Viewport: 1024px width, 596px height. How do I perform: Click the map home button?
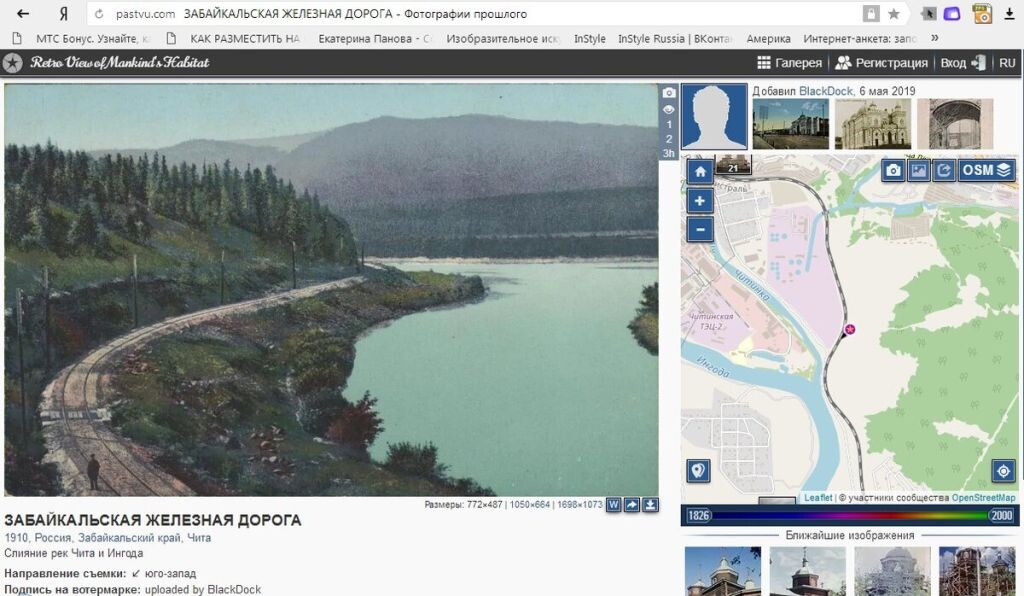click(699, 172)
